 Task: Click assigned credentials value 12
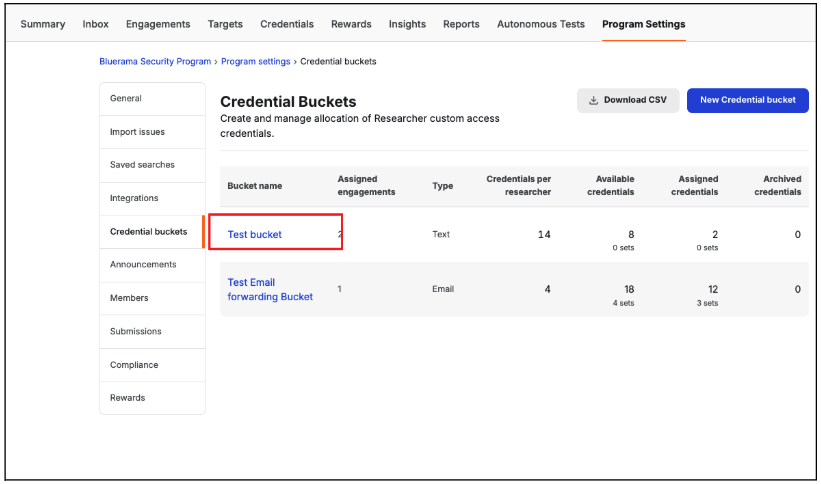(x=713, y=289)
